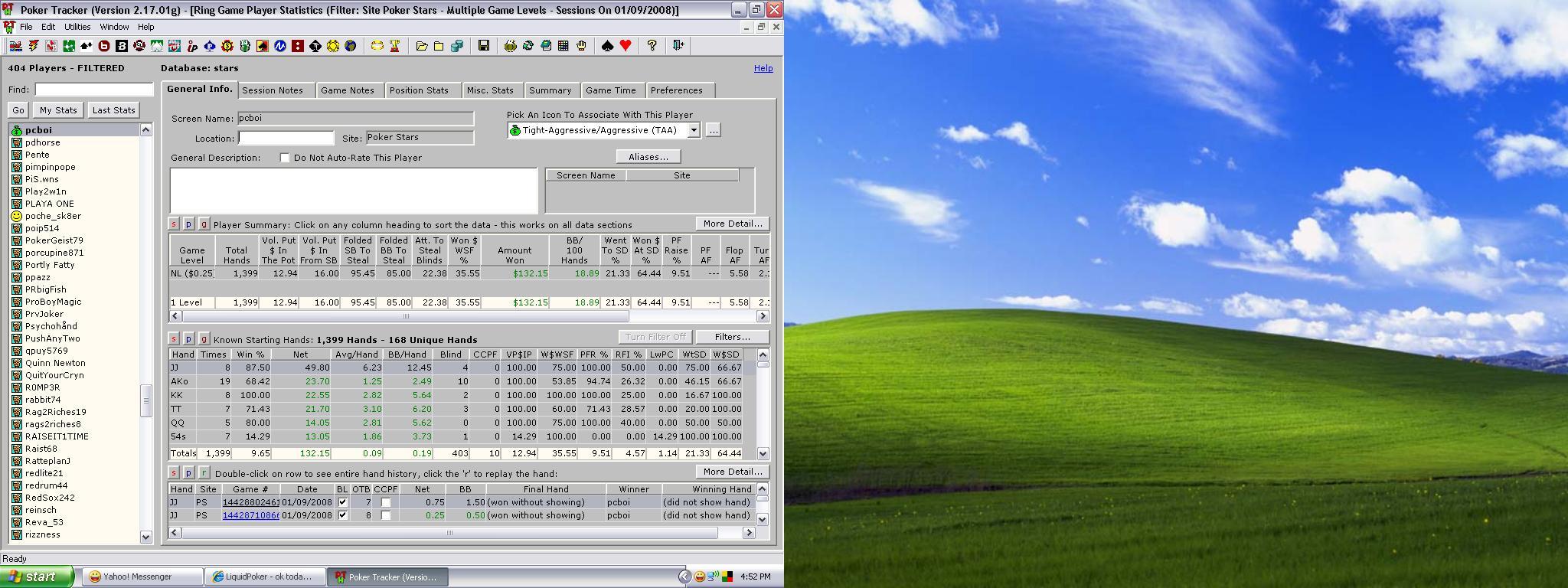The height and width of the screenshot is (588, 1568).
Task: Toggle Do Not Auto-Rate This Player checkbox
Action: 285,158
